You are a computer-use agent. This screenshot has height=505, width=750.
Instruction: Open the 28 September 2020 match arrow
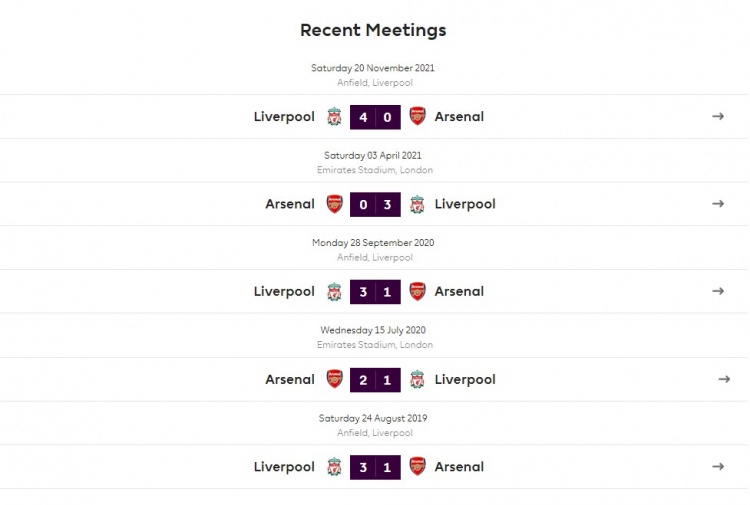[717, 291]
